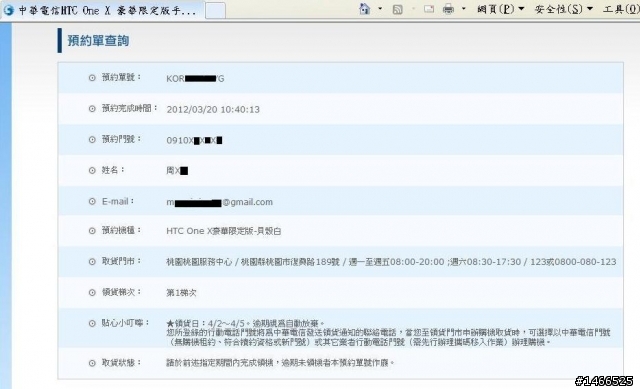Click the timestamp 2012/03/20 10:40:13
This screenshot has width=640, height=389.
[x=213, y=109]
